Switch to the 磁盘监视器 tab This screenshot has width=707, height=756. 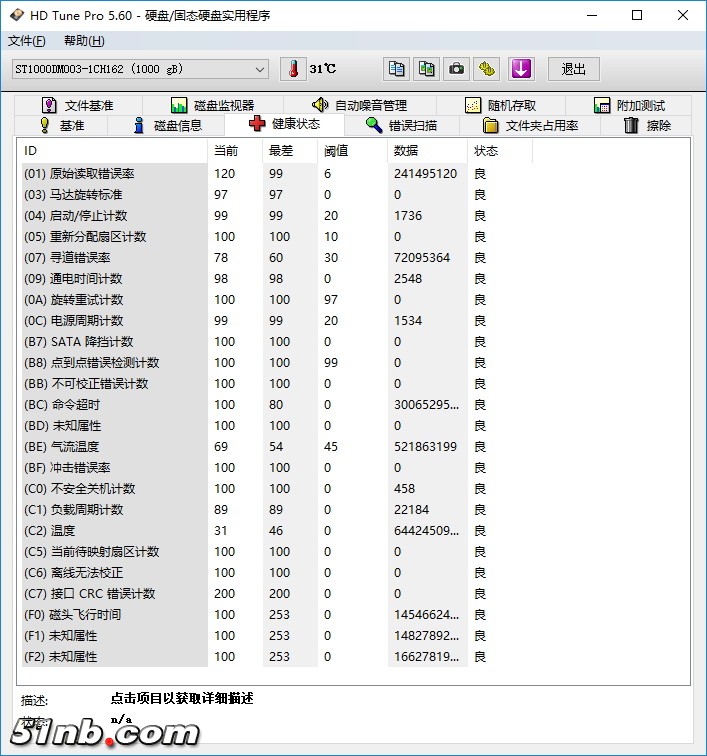(213, 105)
